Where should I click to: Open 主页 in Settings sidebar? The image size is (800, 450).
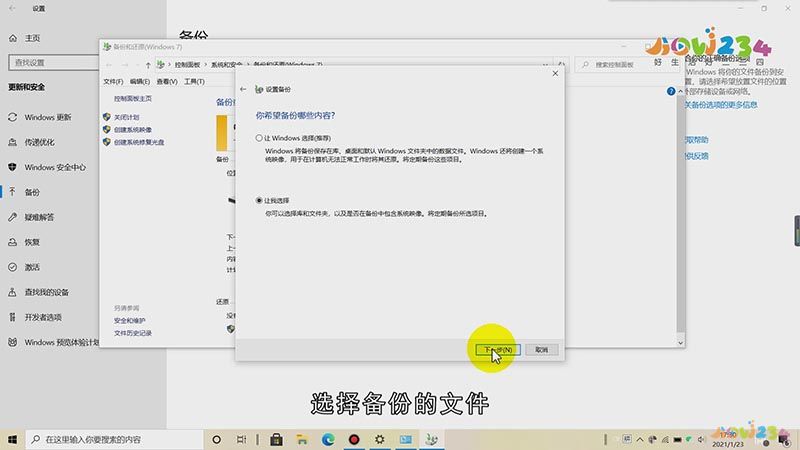click(x=32, y=38)
